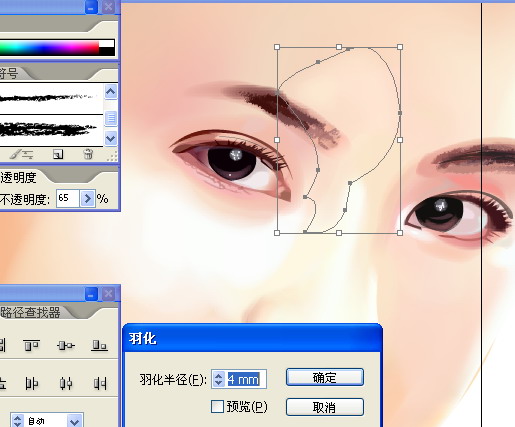This screenshot has width=515, height=427.
Task: Delete brush using trash icon
Action: (88, 154)
